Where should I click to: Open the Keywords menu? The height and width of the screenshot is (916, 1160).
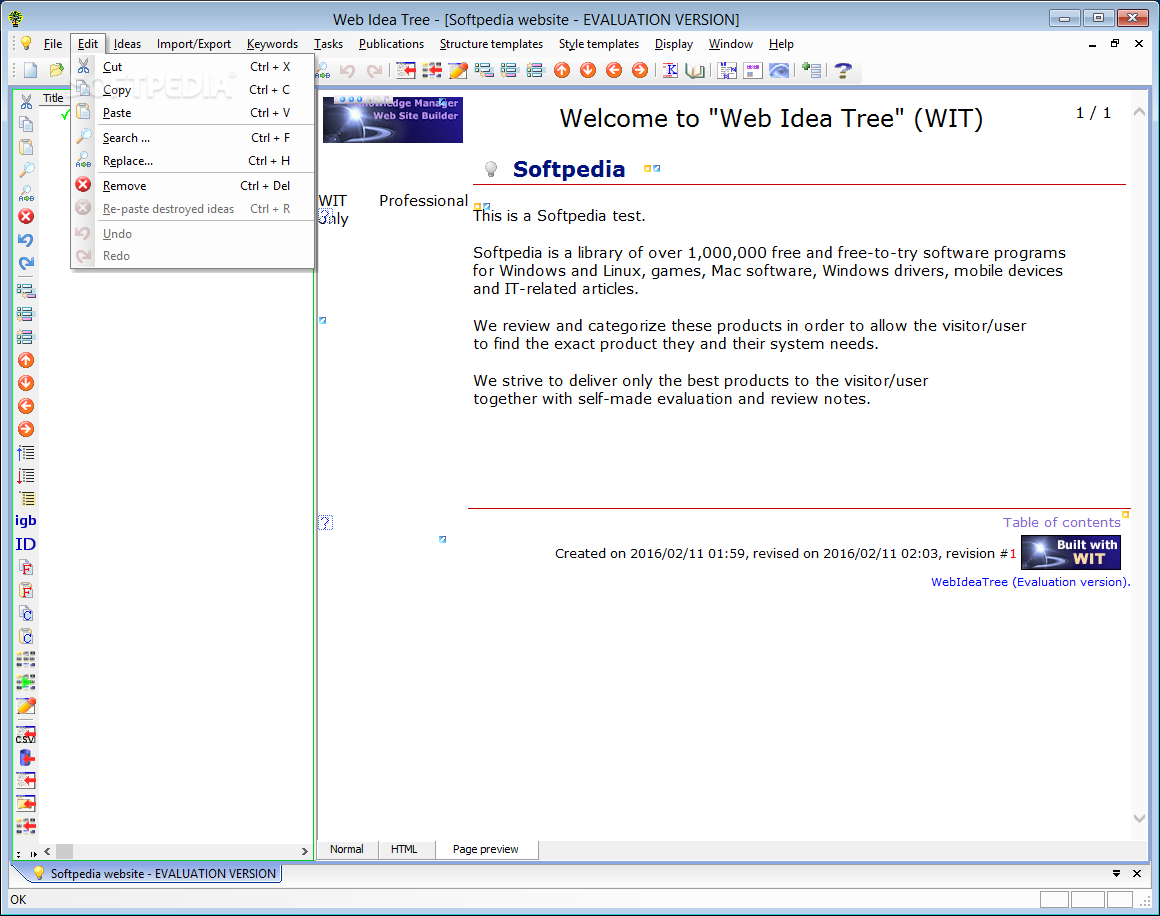click(272, 44)
